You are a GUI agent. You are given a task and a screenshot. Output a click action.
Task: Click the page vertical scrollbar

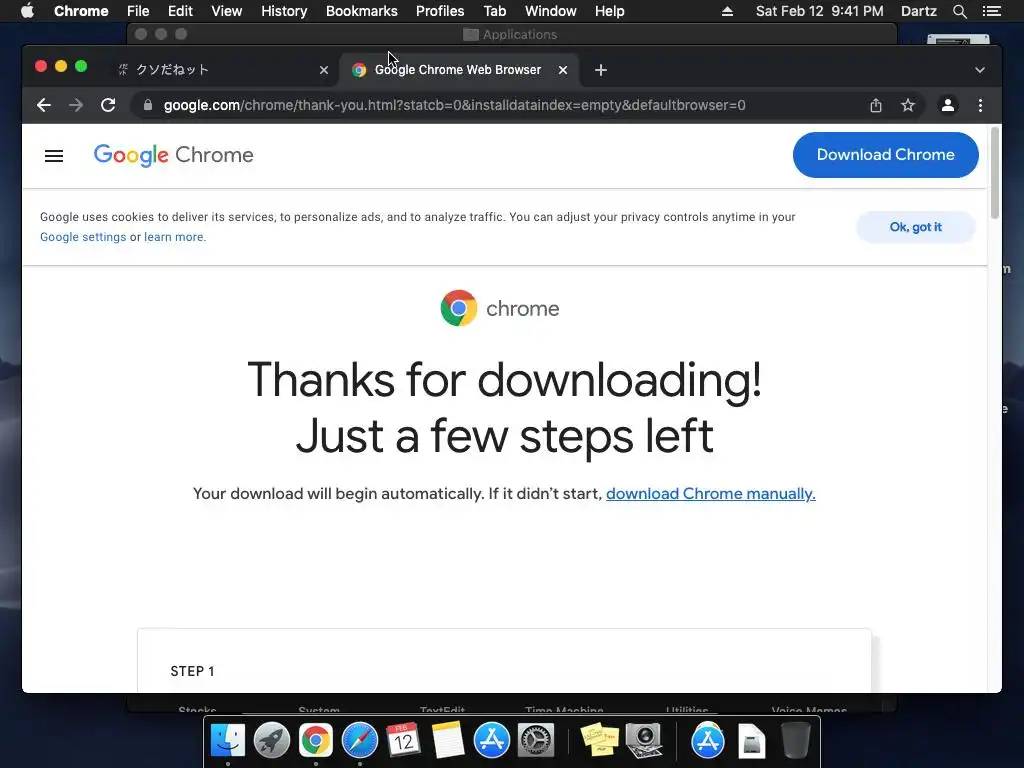tap(995, 173)
